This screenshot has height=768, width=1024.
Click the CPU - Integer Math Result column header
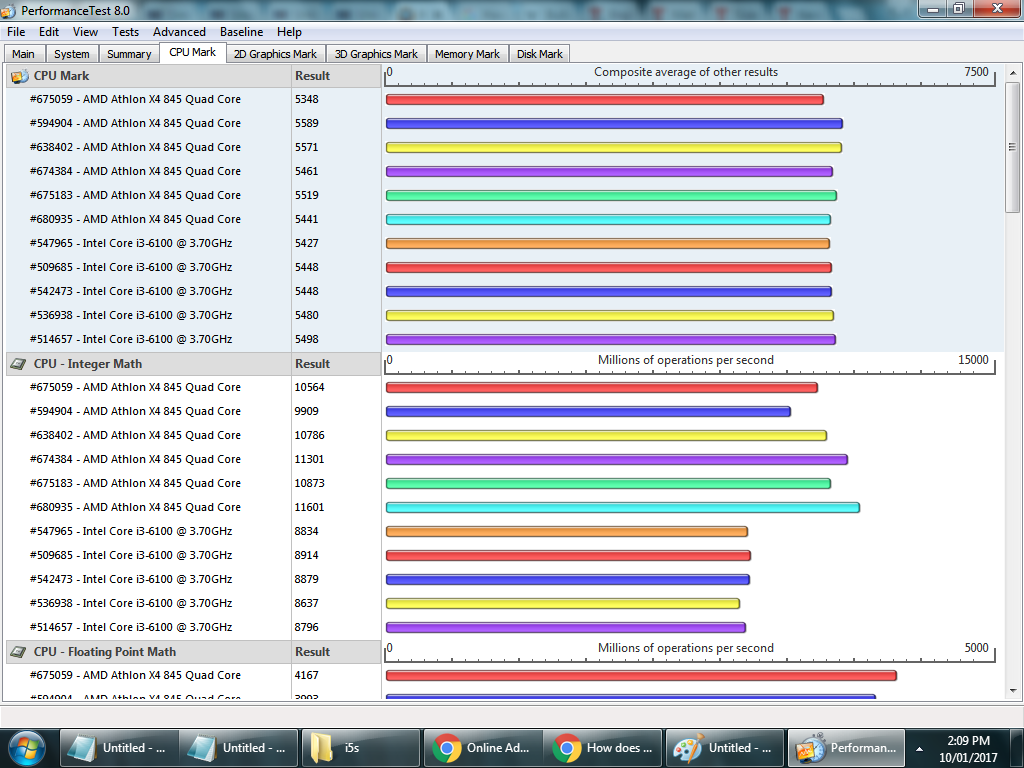click(x=336, y=364)
